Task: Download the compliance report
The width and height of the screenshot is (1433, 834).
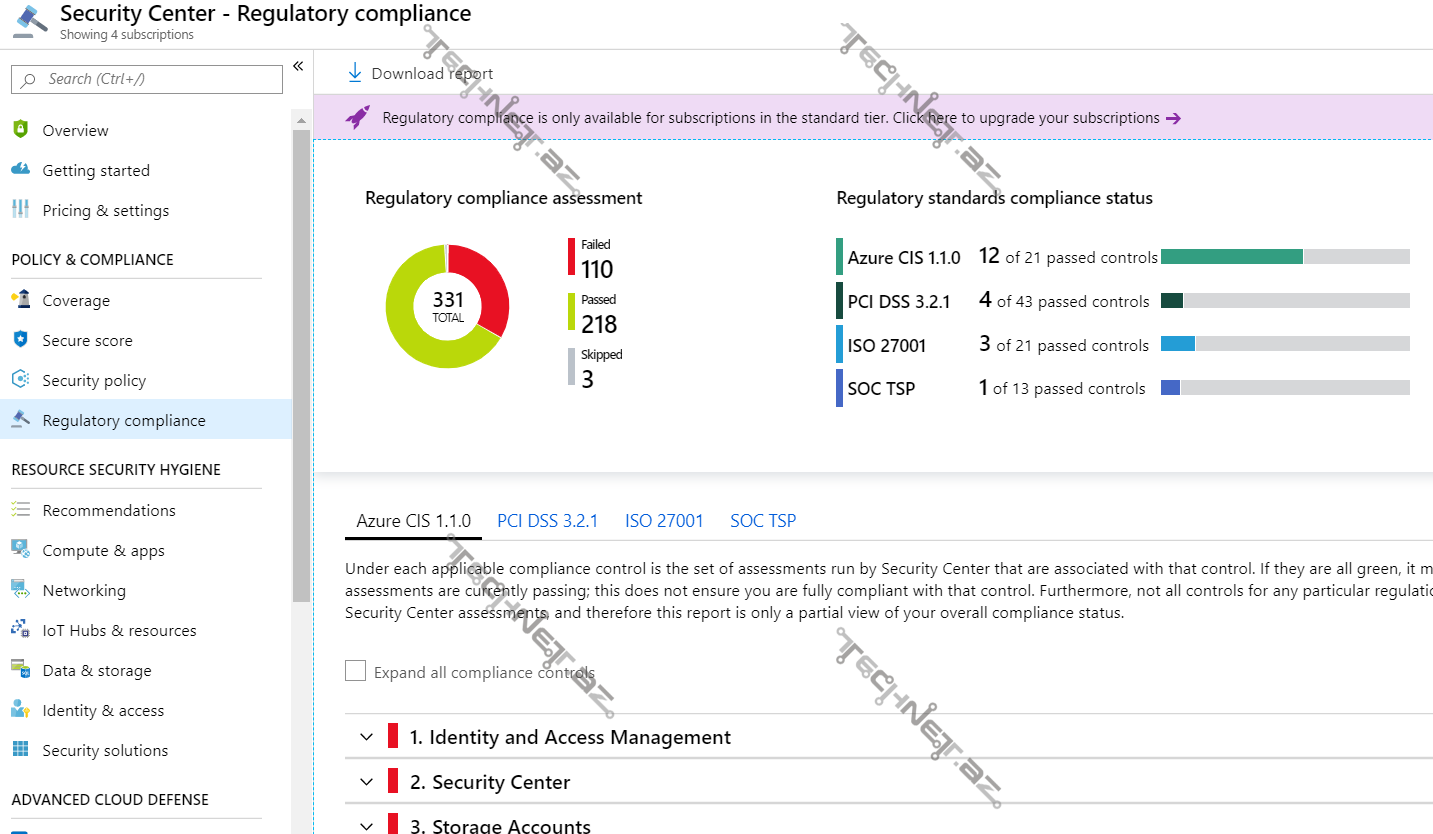Action: click(x=420, y=73)
